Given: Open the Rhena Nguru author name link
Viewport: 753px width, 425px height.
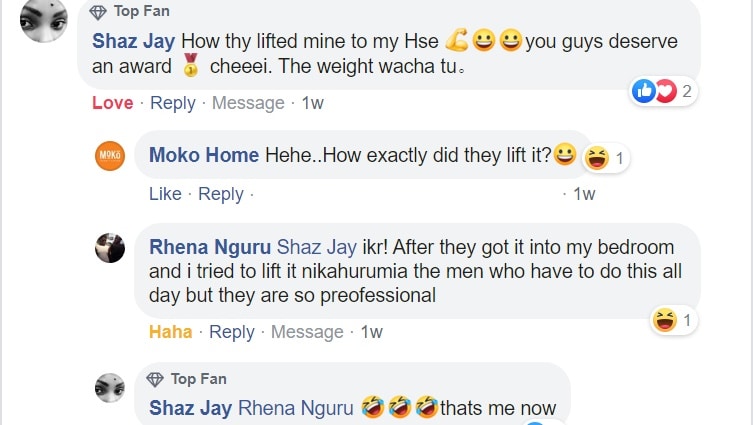Looking at the screenshot, I should [209, 247].
